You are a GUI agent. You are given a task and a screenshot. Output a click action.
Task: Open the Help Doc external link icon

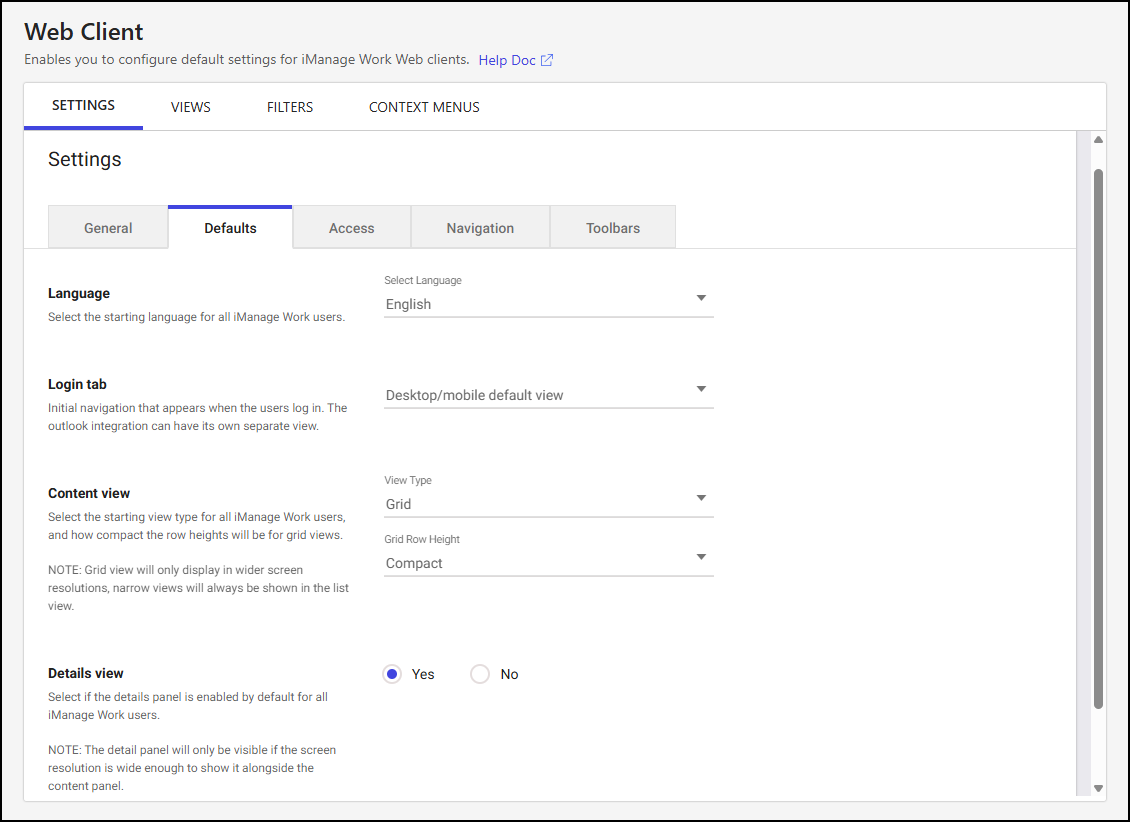pyautogui.click(x=547, y=60)
